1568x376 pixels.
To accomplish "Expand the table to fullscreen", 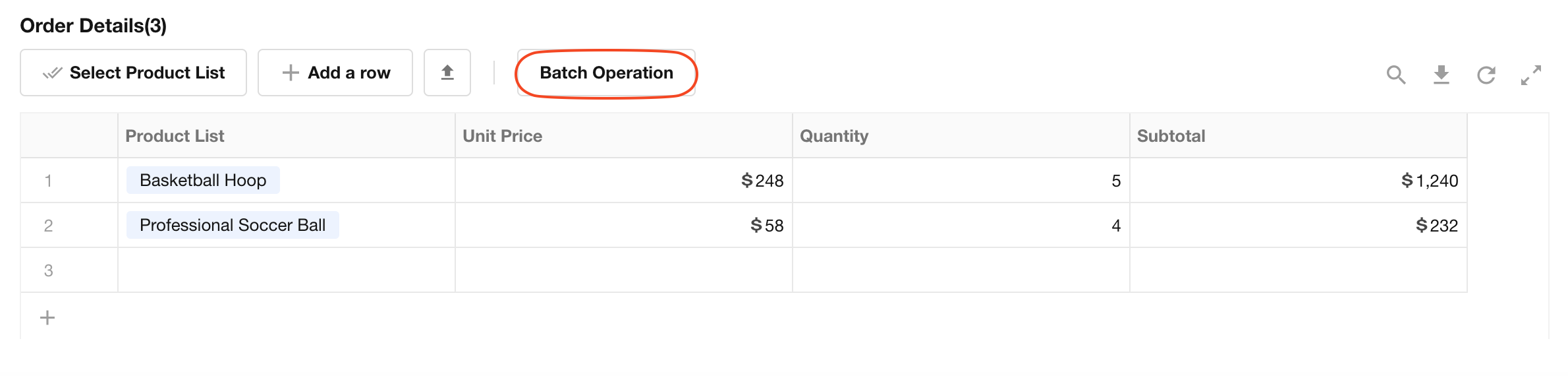I will (x=1531, y=75).
